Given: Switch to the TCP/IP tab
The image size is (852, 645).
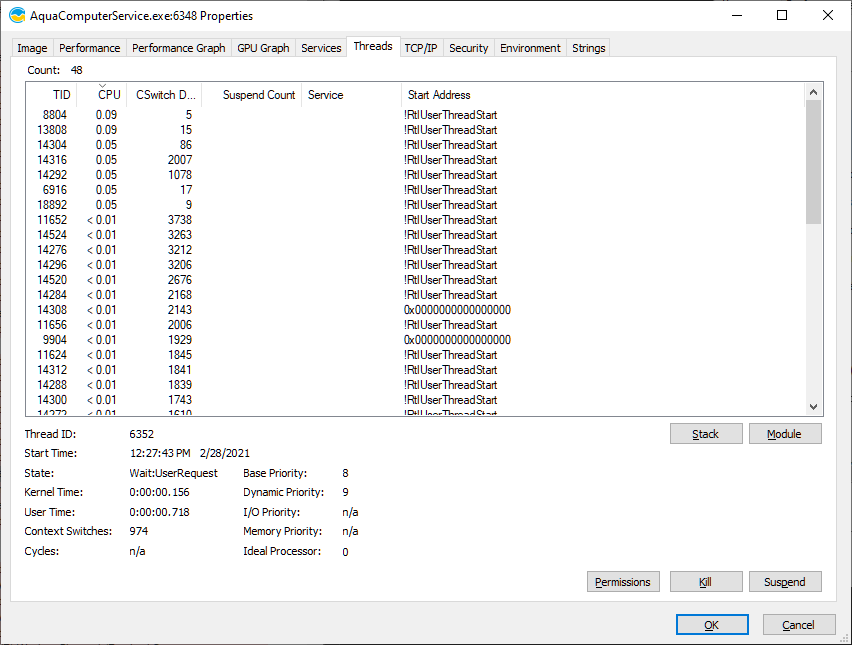Looking at the screenshot, I should pyautogui.click(x=421, y=48).
